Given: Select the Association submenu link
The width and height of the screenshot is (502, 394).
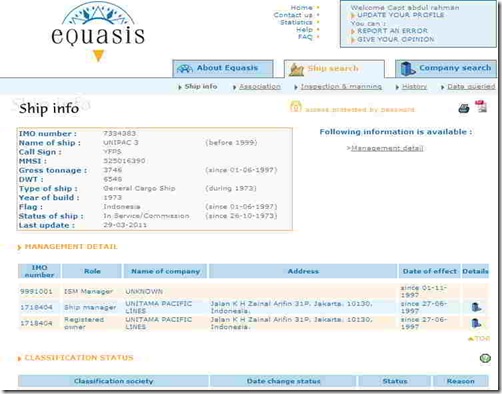Looking at the screenshot, I should tap(260, 87).
